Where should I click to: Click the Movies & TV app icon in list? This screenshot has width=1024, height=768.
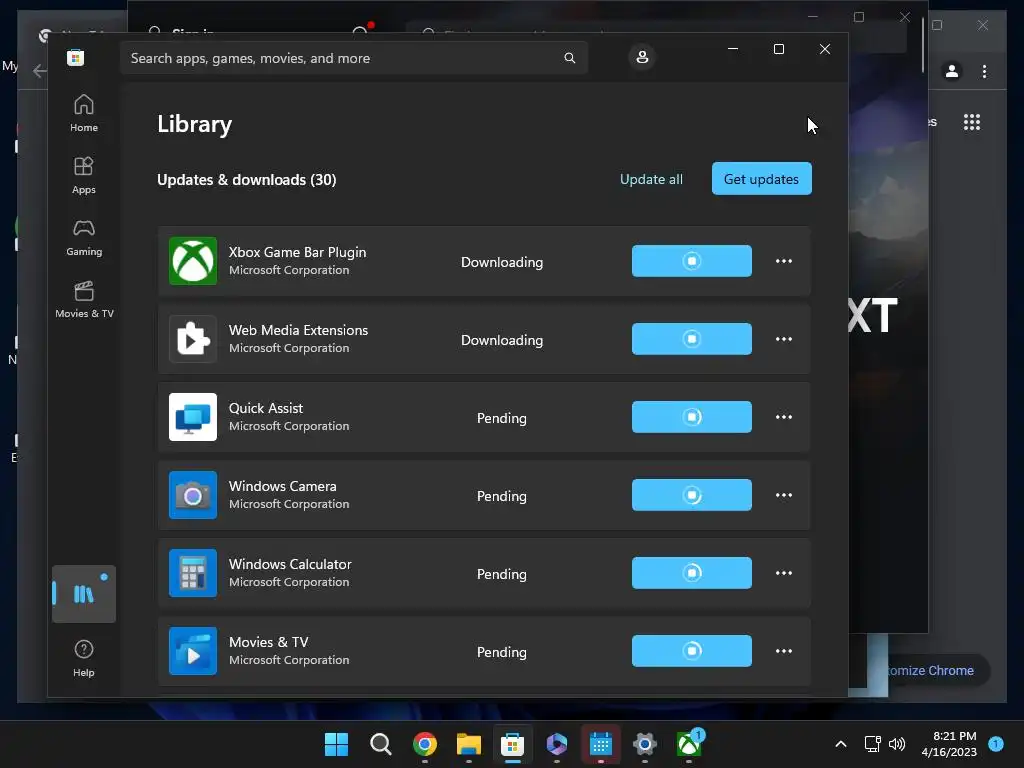coord(193,651)
